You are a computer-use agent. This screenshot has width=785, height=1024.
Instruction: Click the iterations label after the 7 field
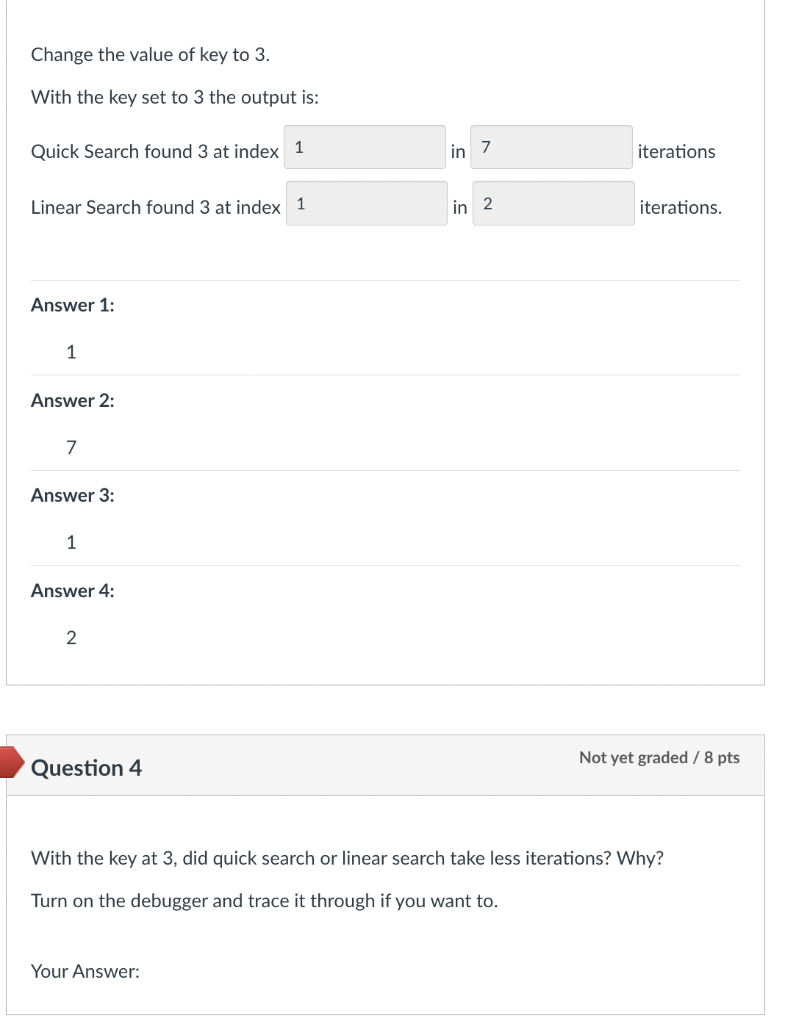pyautogui.click(x=676, y=151)
